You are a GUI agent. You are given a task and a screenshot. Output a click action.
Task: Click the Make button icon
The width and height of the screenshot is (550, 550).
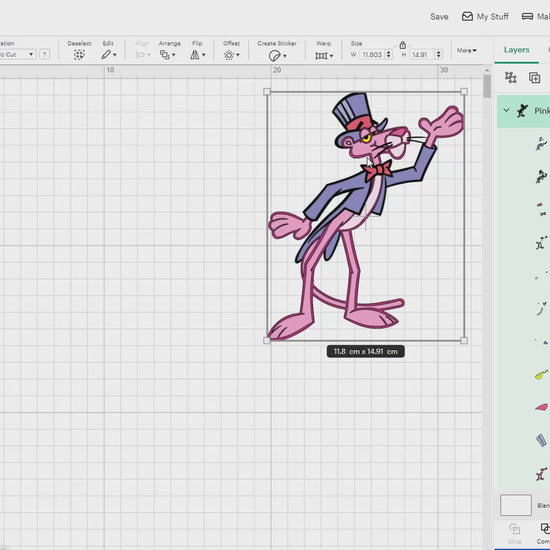coord(527,16)
